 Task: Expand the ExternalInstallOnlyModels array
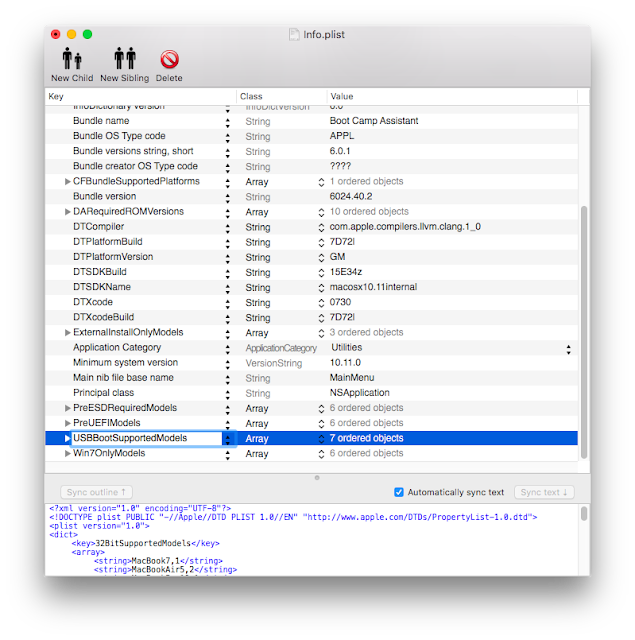(x=68, y=333)
